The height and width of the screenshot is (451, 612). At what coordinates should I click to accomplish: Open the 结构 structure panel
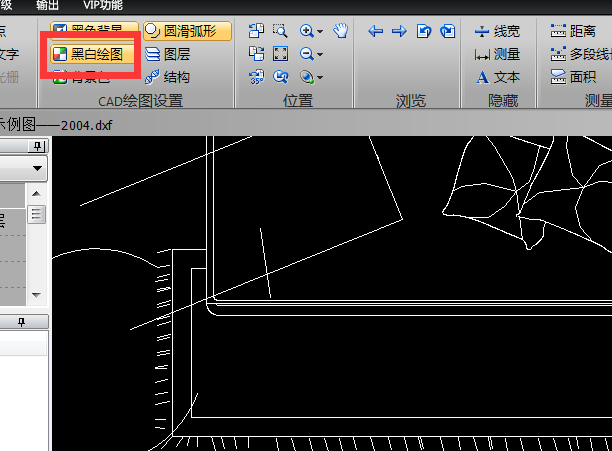click(x=167, y=77)
